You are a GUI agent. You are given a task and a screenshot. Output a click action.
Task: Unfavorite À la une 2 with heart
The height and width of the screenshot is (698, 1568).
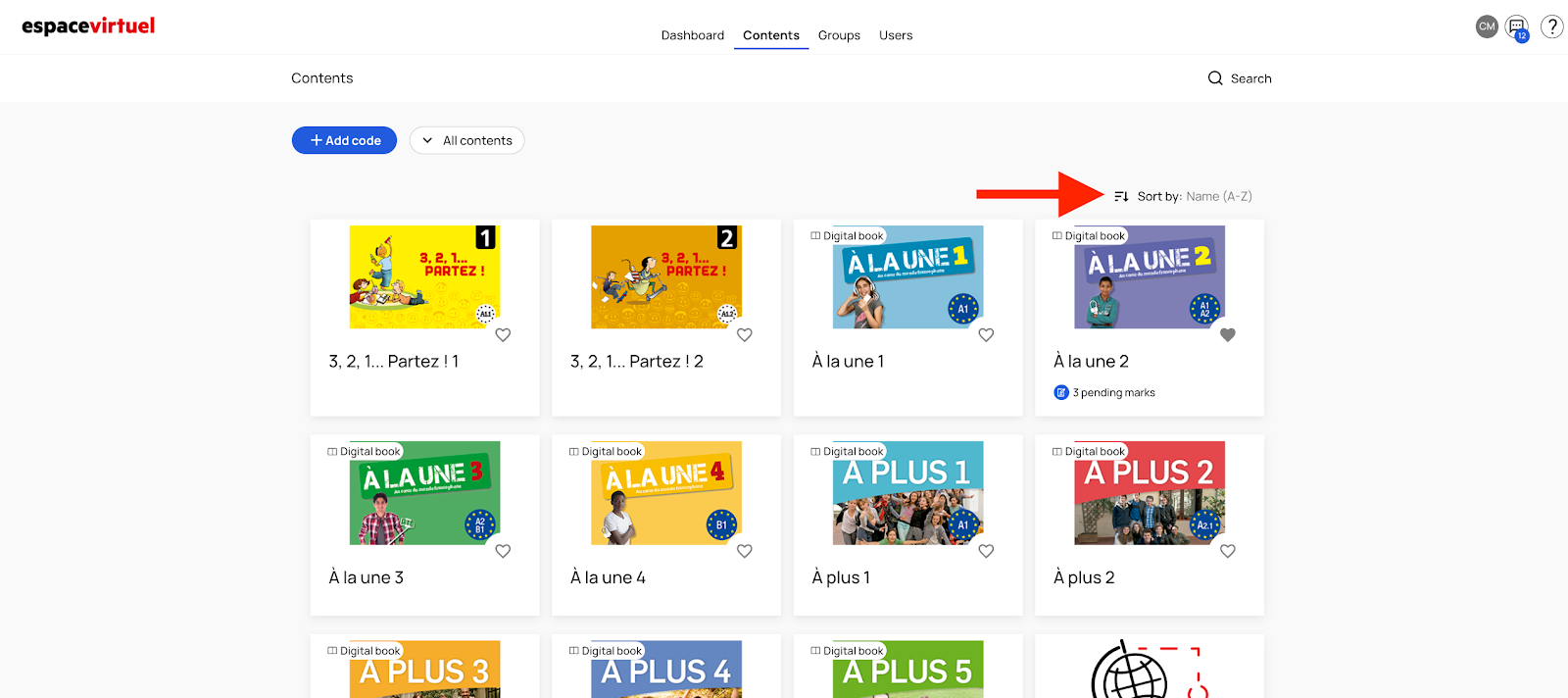pyautogui.click(x=1227, y=335)
